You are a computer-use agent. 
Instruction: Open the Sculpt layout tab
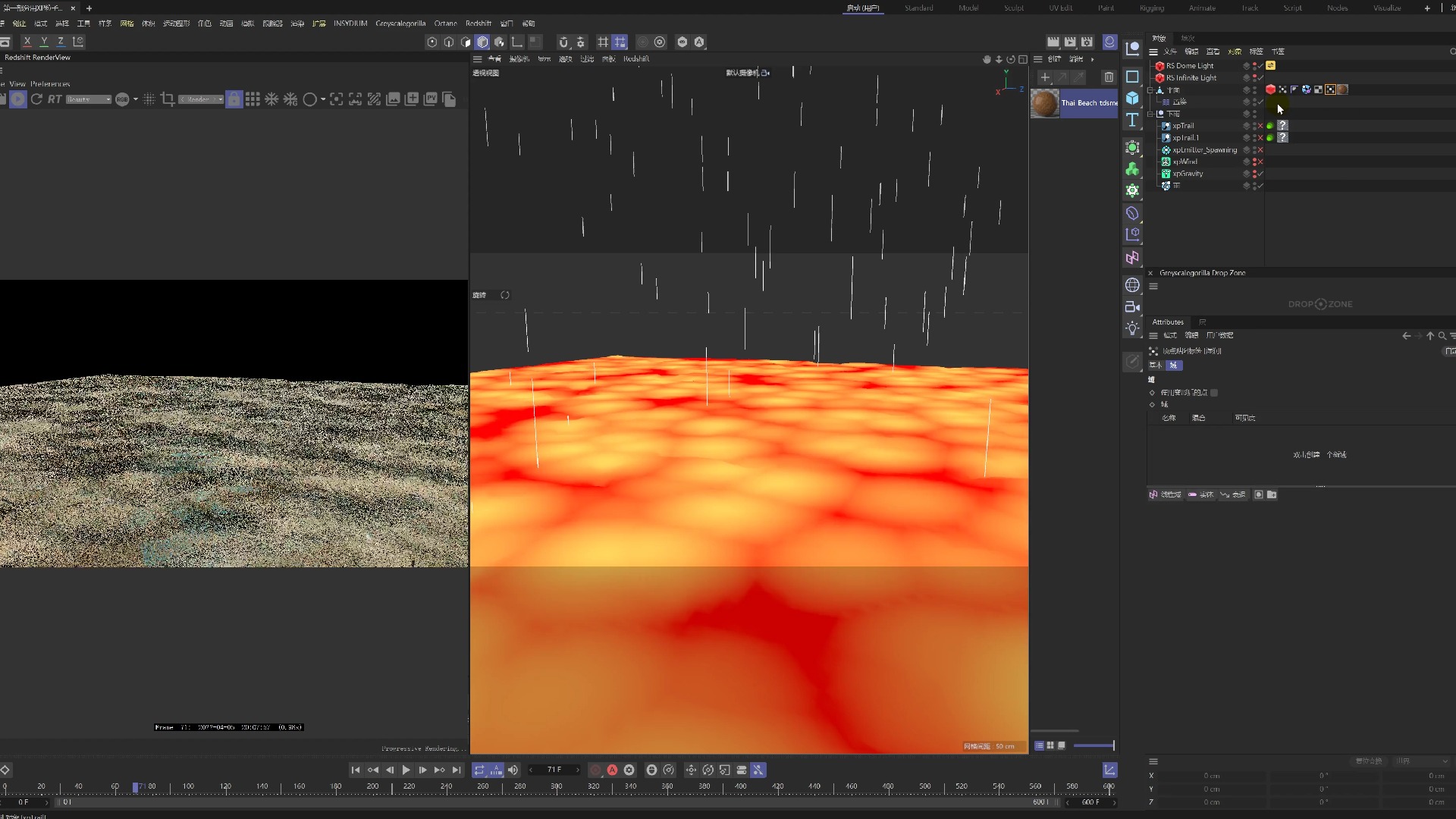pos(1014,8)
